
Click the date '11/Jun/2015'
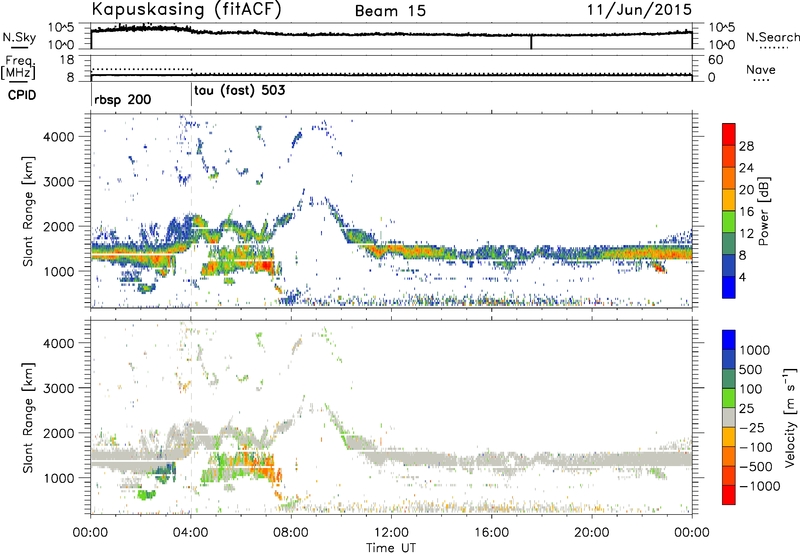click(x=639, y=10)
